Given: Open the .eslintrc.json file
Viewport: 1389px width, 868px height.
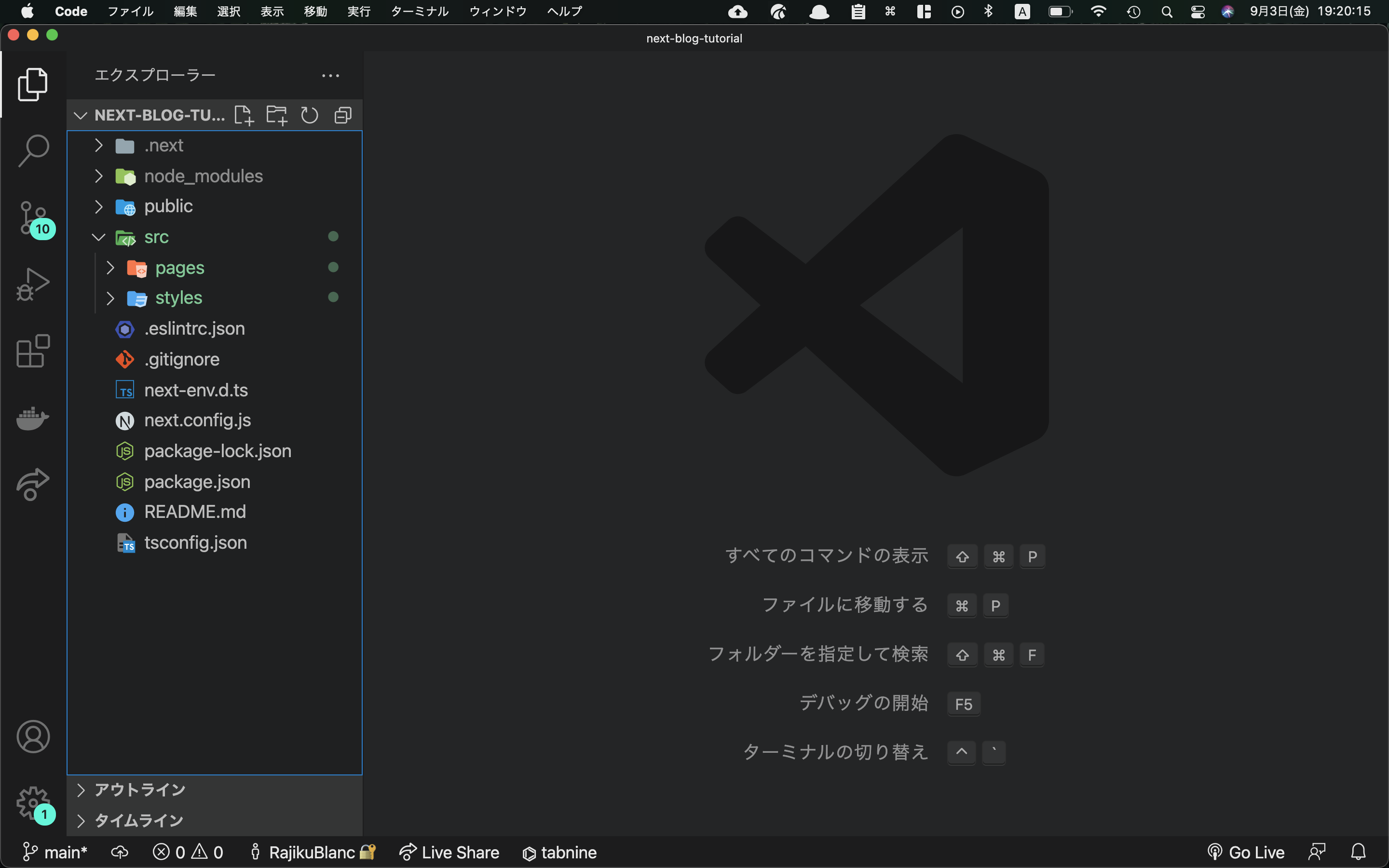Looking at the screenshot, I should coord(214,329).
